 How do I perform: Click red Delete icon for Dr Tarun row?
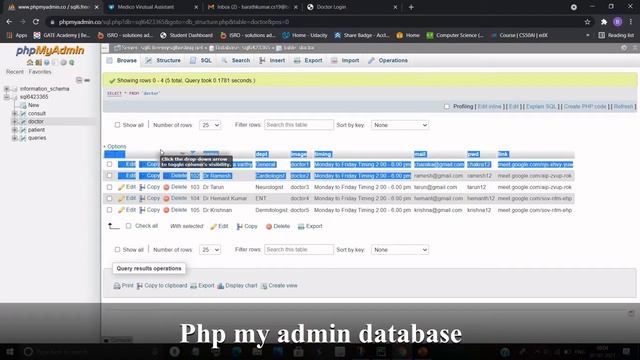(x=166, y=187)
